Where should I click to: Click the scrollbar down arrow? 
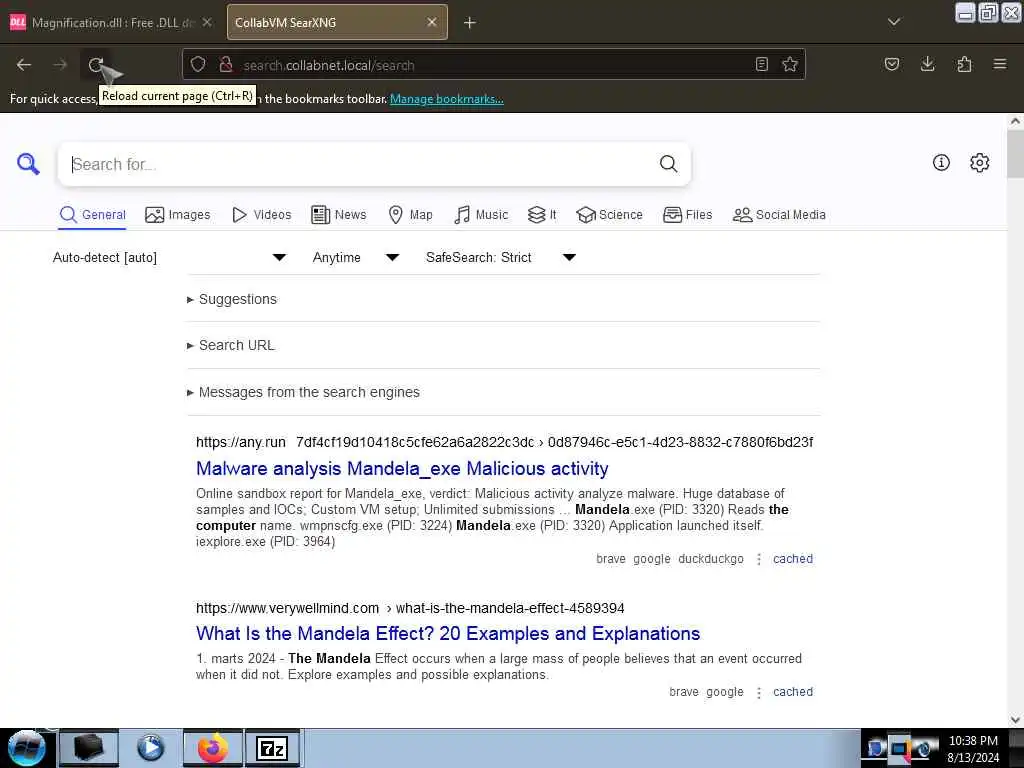pos(1015,719)
